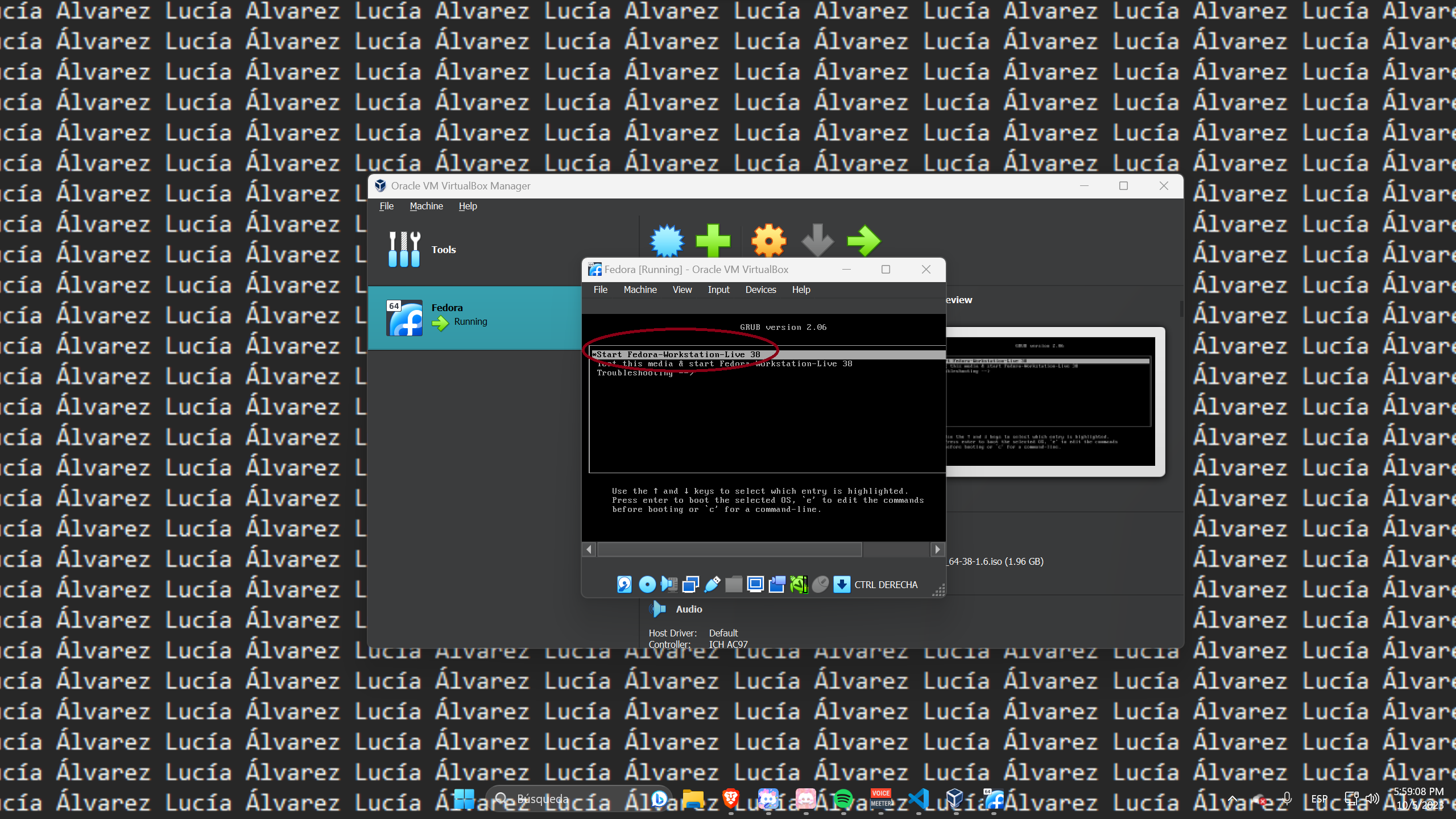Viewport: 1456px width, 819px height.
Task: Click the hard disk activity indicator
Action: click(624, 584)
